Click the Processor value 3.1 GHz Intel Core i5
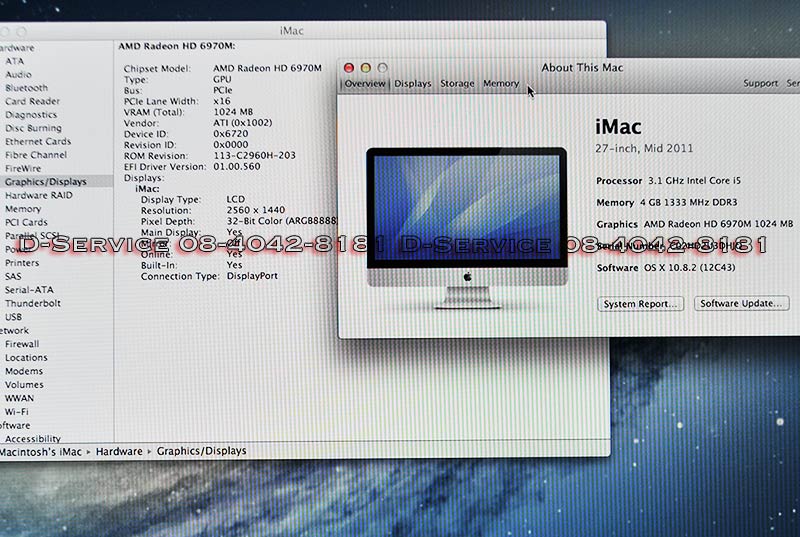 694,181
